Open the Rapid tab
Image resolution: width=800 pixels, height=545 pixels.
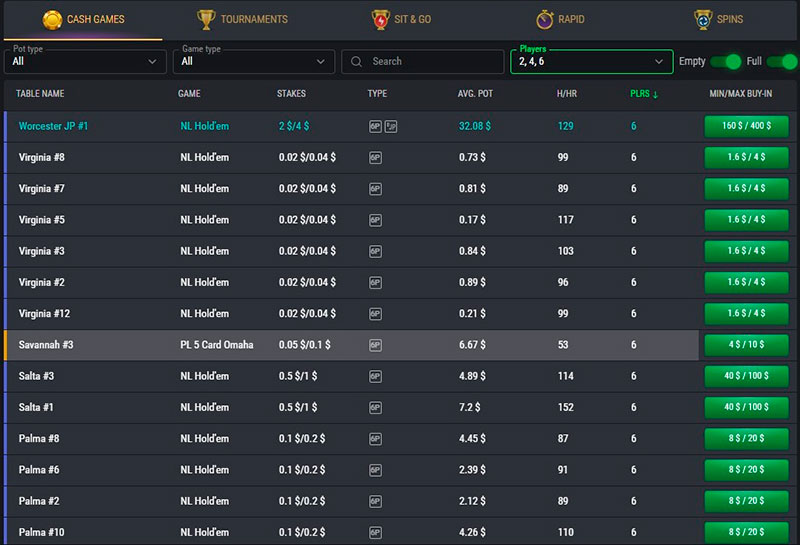pyautogui.click(x=560, y=19)
